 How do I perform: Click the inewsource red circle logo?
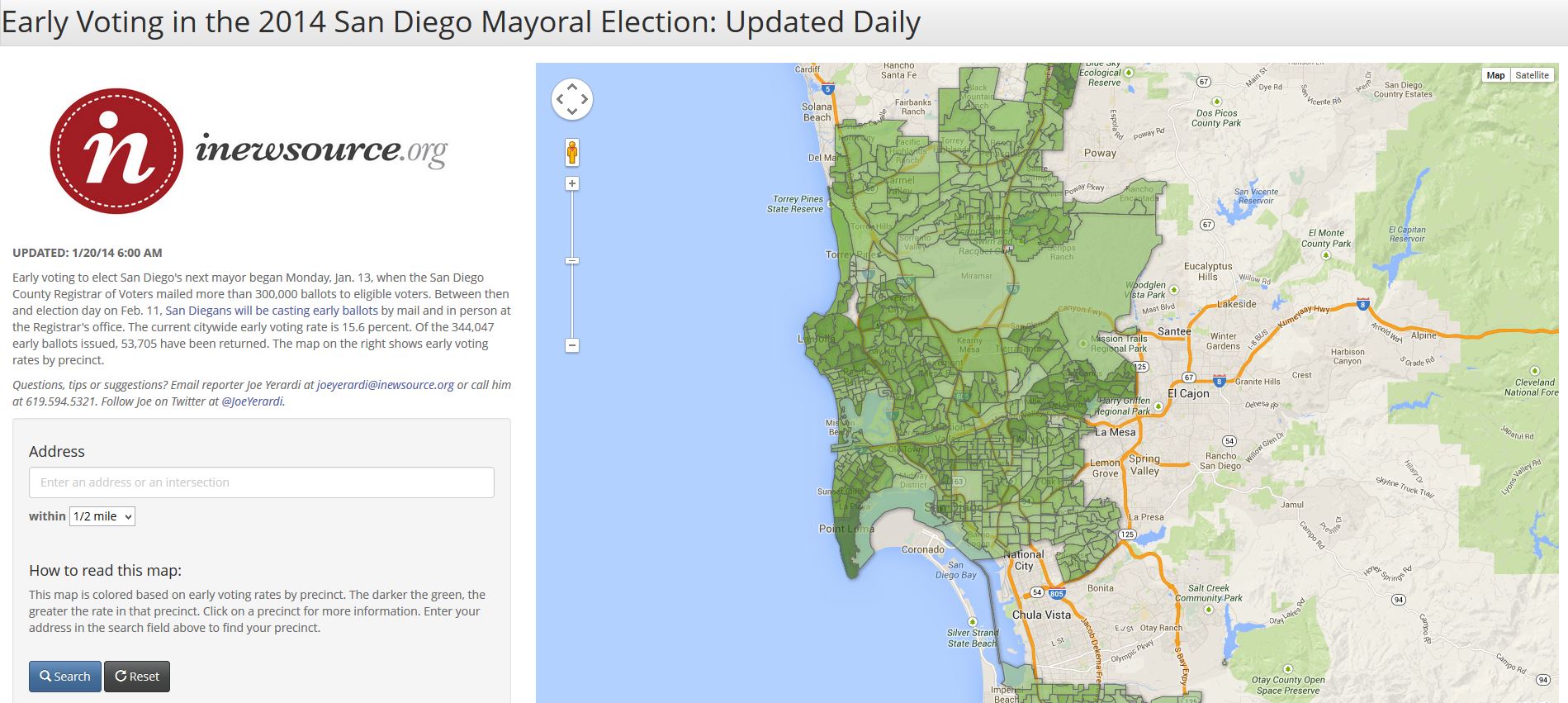tap(116, 151)
